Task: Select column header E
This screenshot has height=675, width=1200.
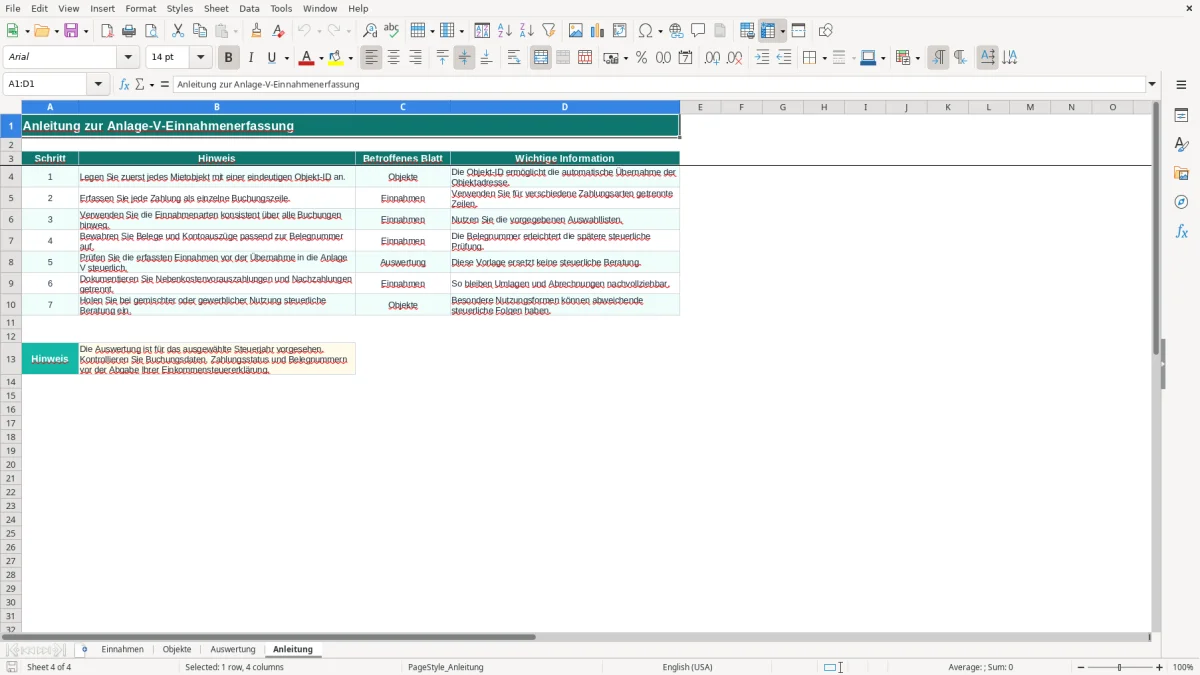Action: [700, 107]
